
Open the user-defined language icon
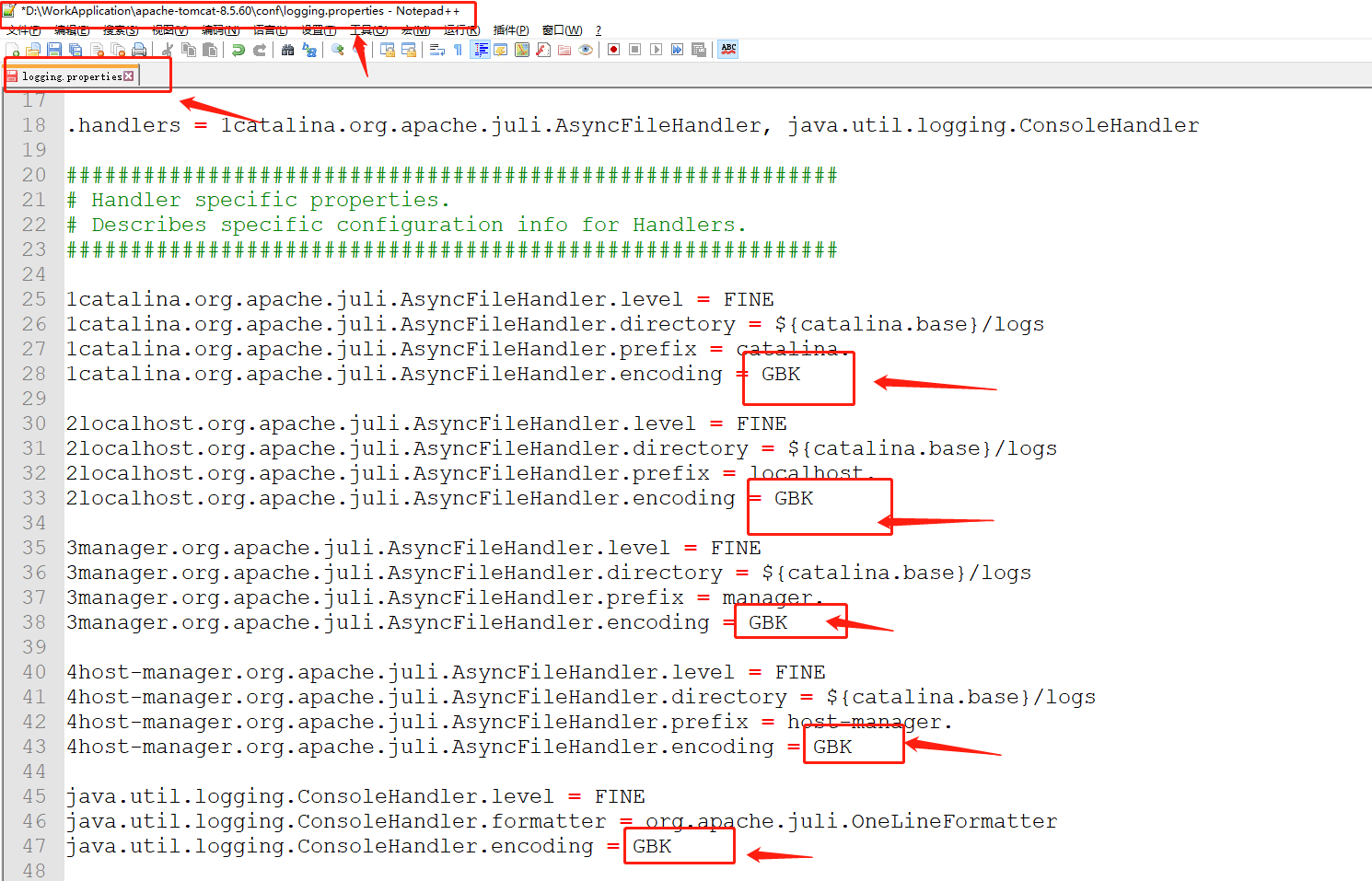point(500,50)
